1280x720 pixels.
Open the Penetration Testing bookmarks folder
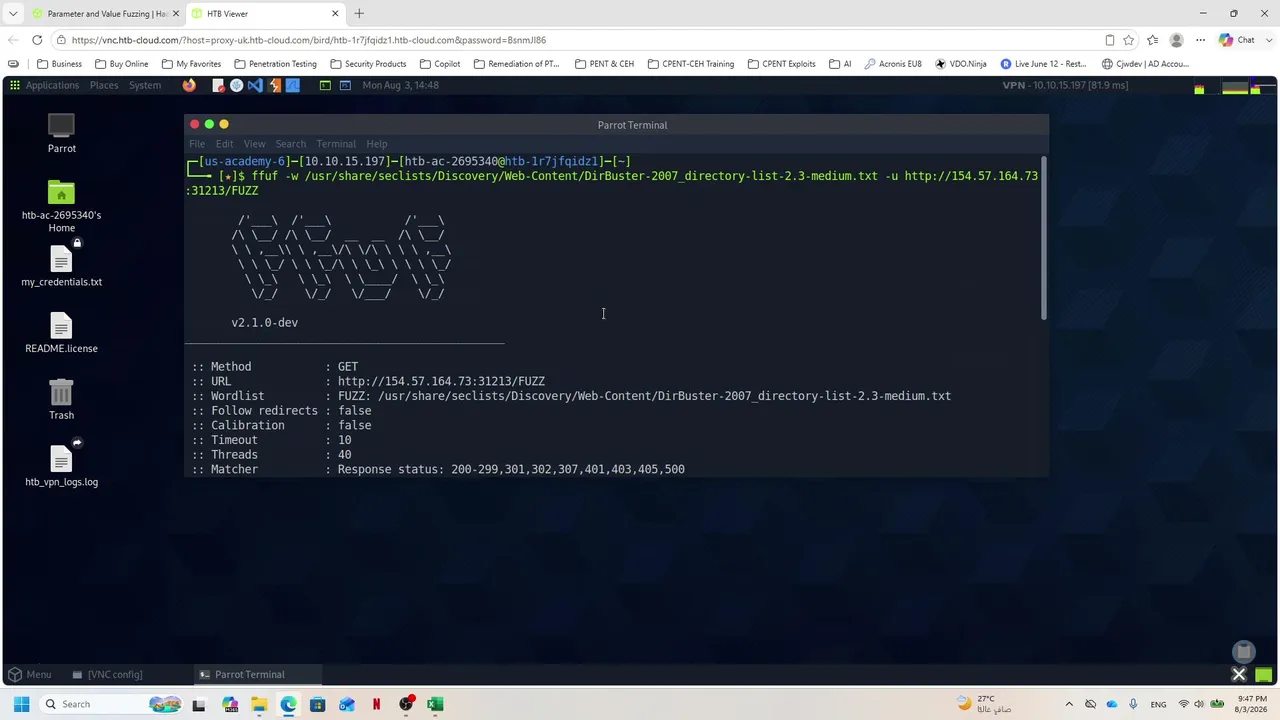point(275,64)
